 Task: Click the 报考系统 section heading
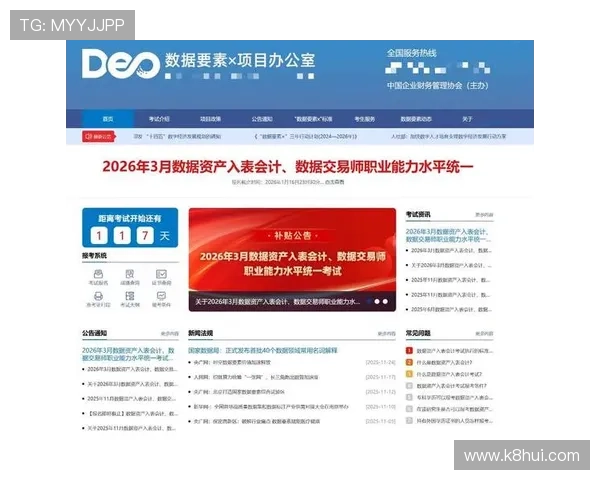click(x=94, y=256)
